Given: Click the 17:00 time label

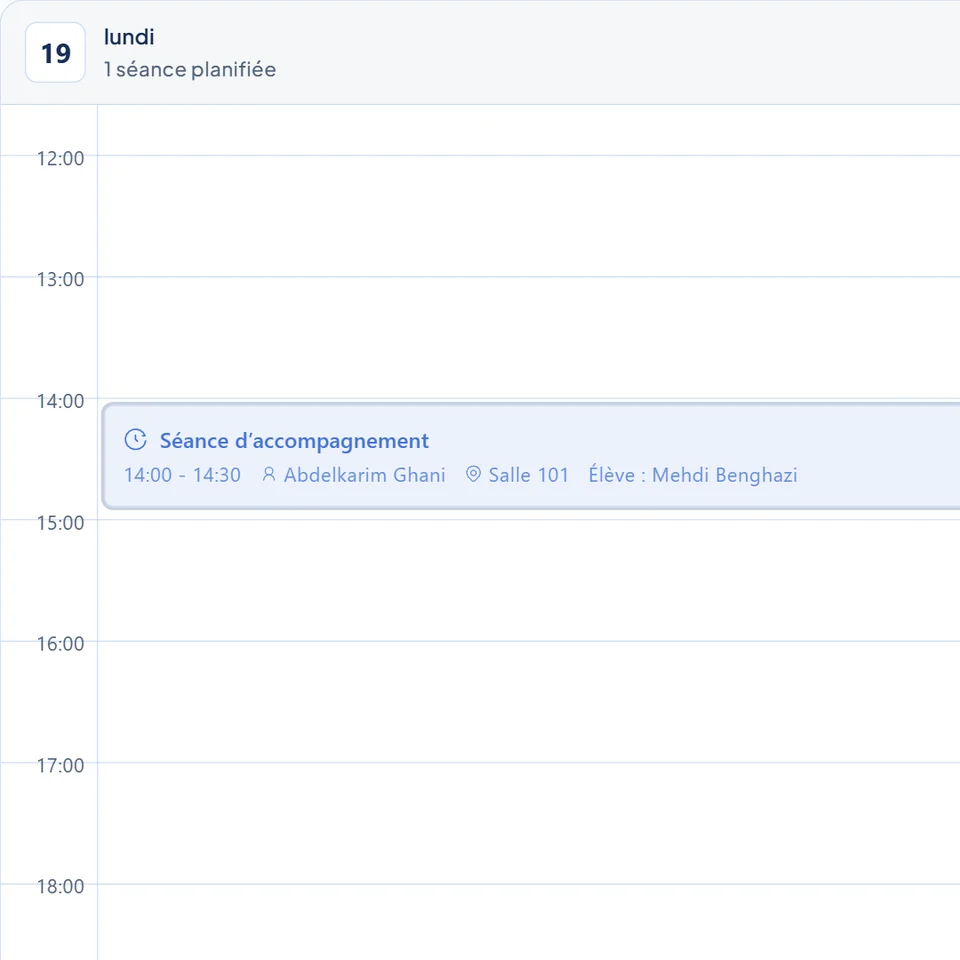Looking at the screenshot, I should tap(61, 765).
